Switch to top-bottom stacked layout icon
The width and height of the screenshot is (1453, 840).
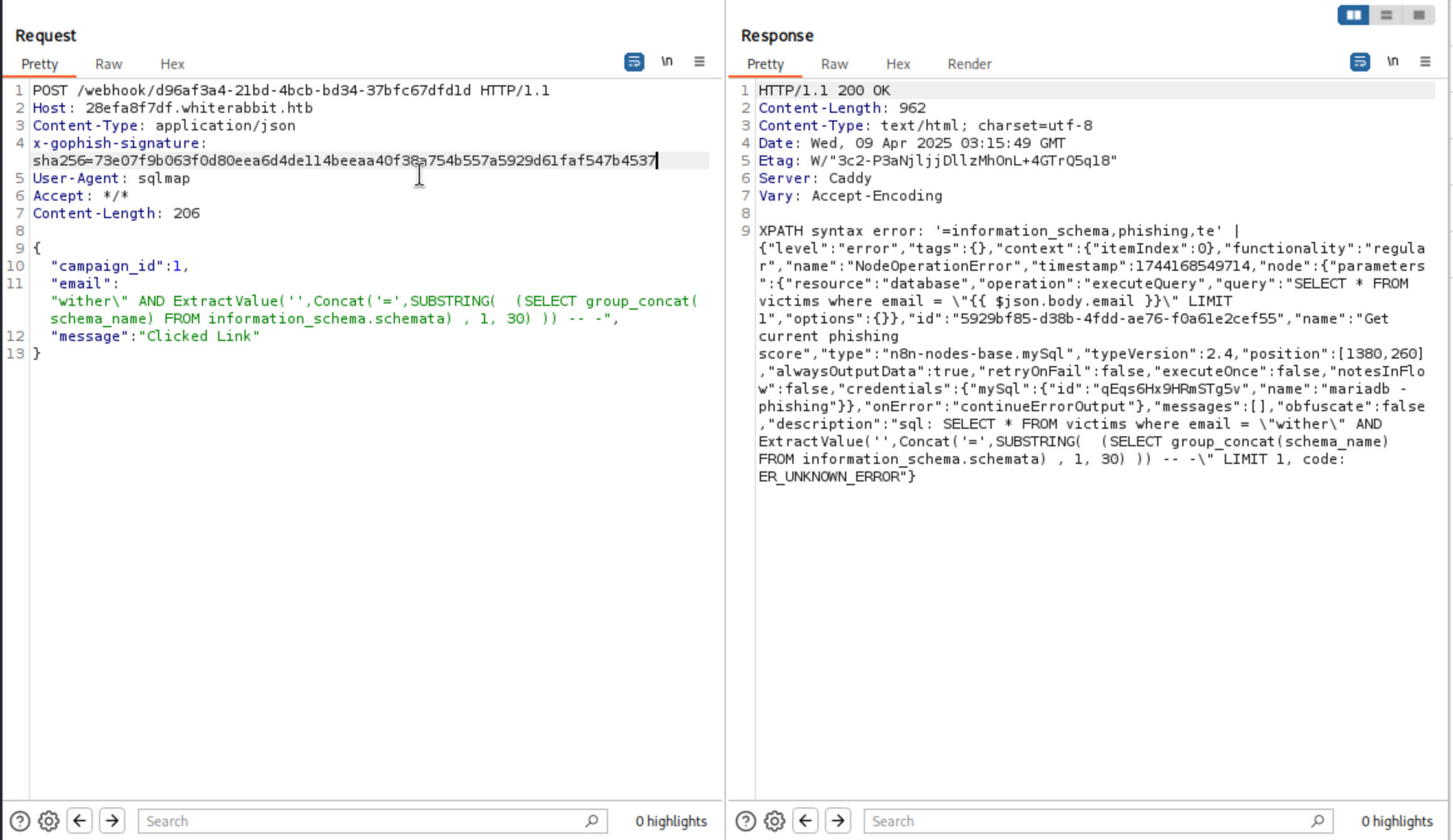click(x=1387, y=15)
